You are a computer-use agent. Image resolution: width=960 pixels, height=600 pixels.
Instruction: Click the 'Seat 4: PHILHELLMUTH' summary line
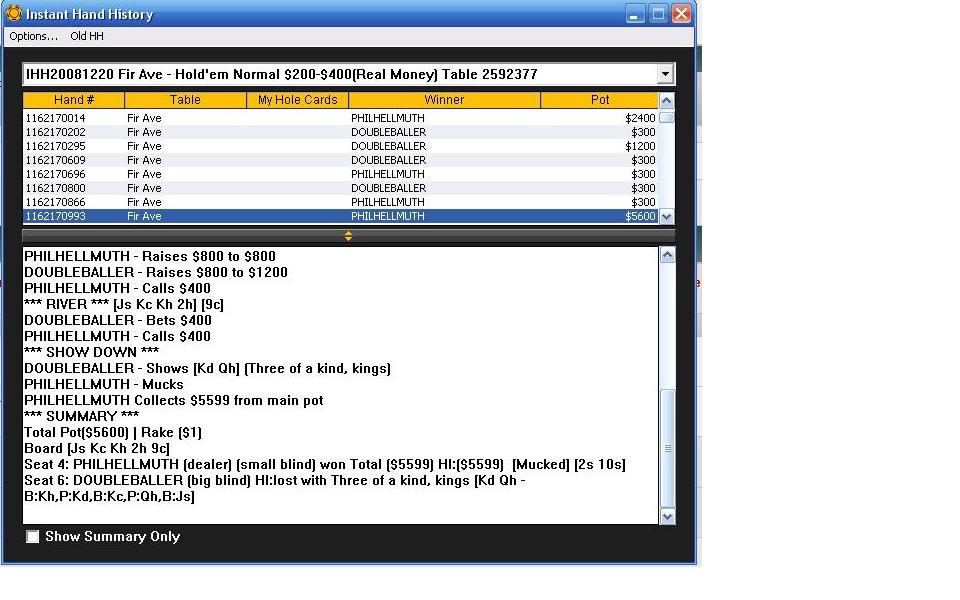(x=325, y=464)
